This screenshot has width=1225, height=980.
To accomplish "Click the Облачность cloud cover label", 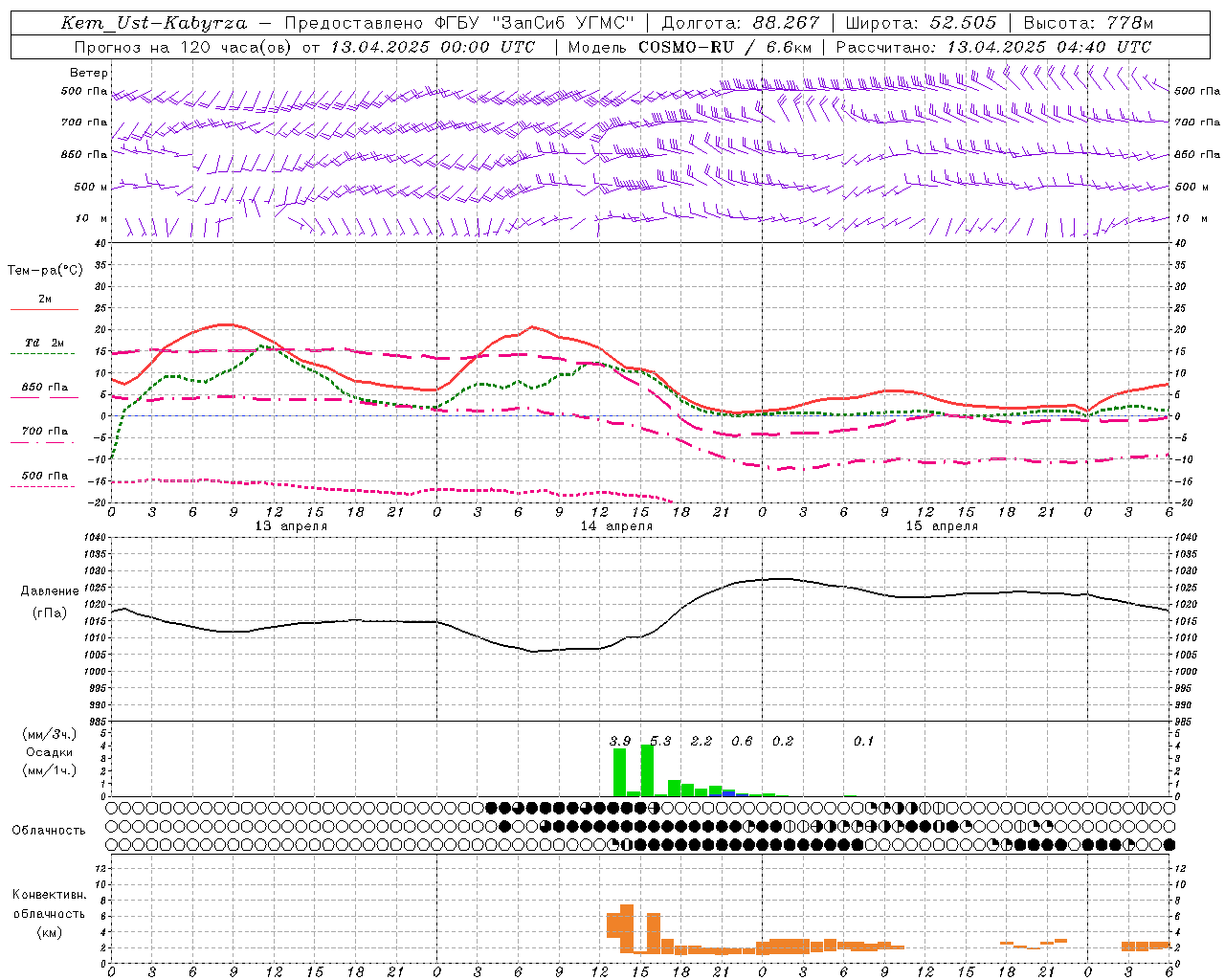I will coord(49,830).
